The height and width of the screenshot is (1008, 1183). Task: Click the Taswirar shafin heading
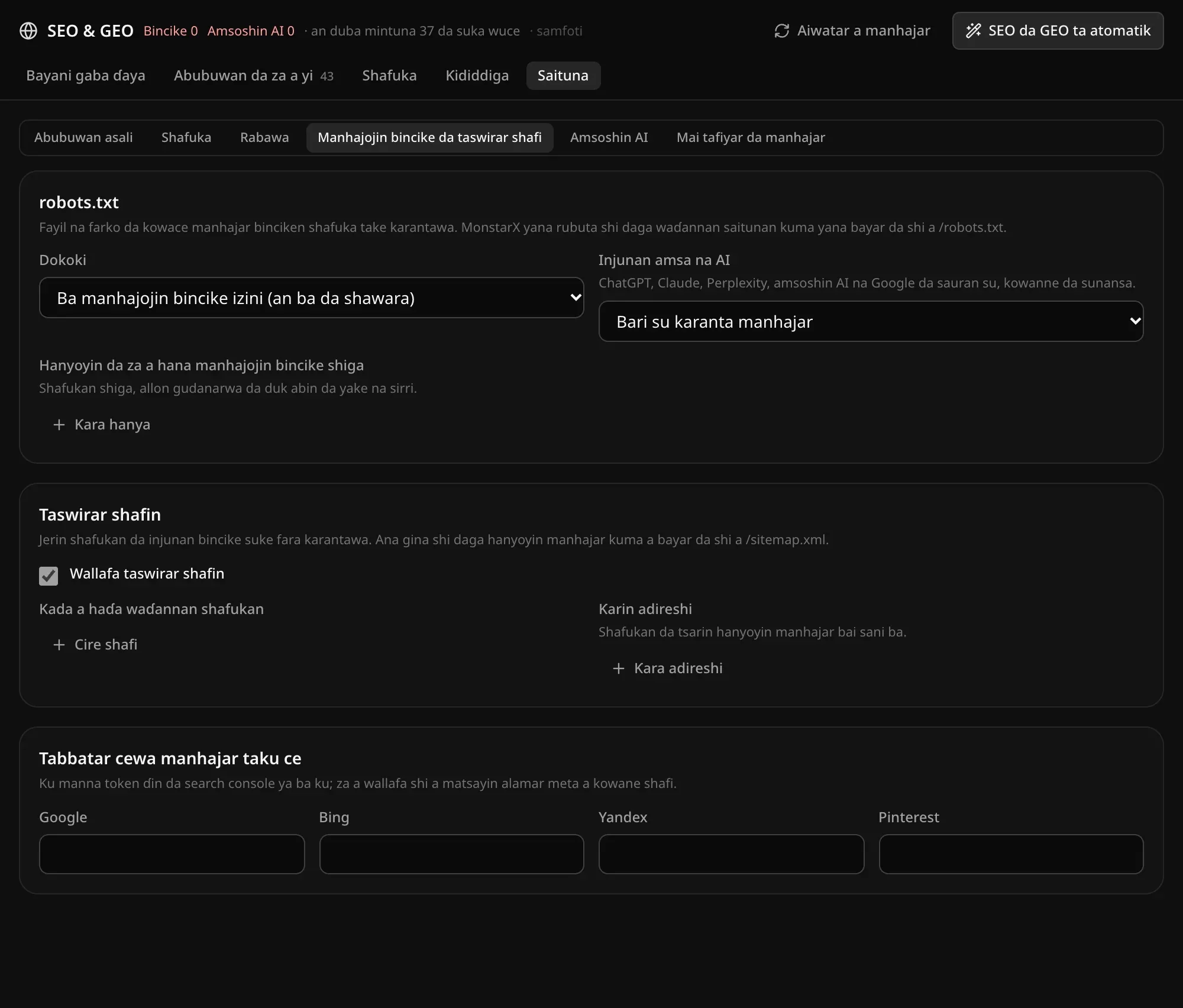[x=100, y=515]
